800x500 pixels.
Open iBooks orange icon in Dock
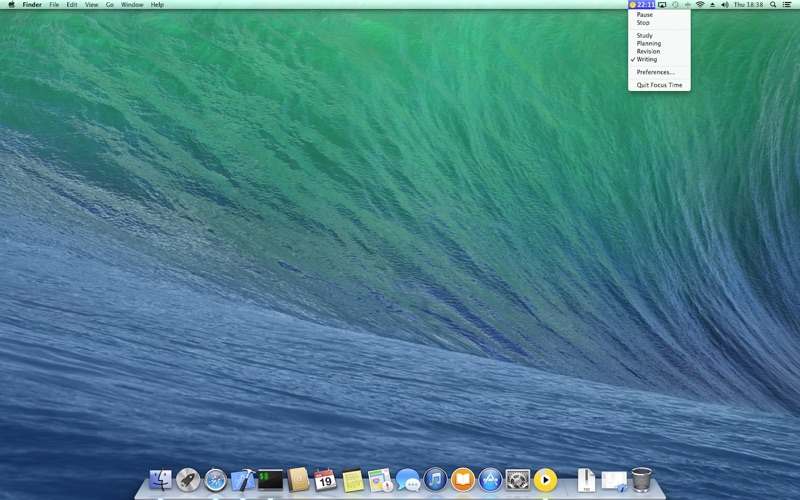[463, 480]
